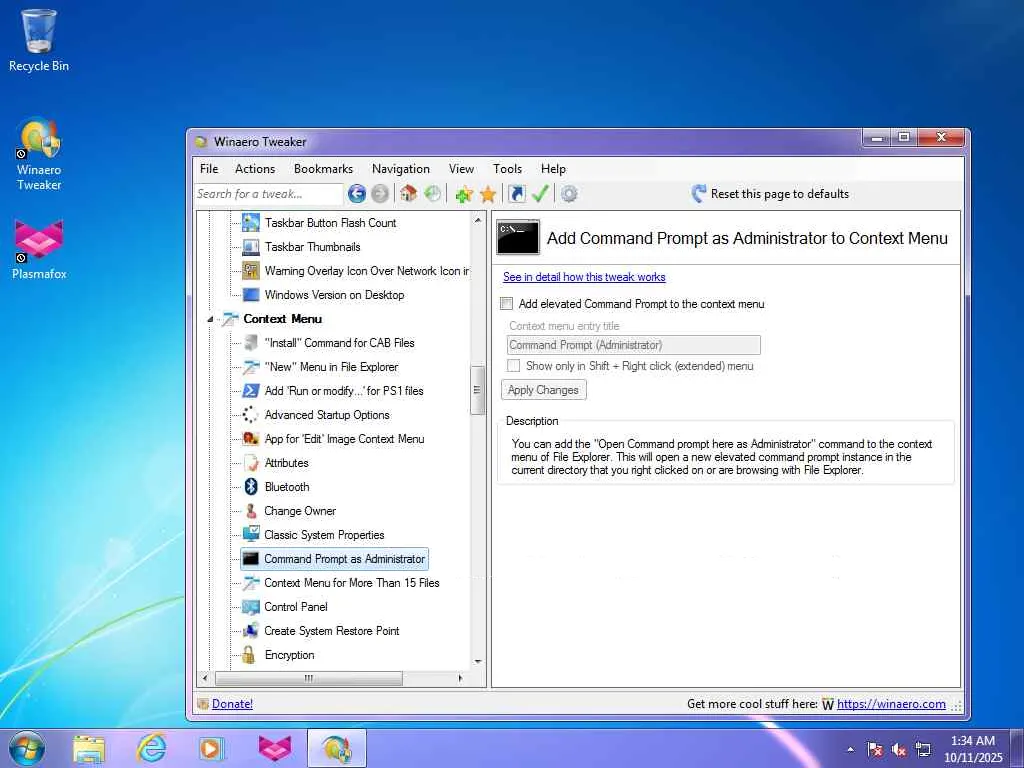
Task: Click the horizontal scrollbar left arrow
Action: [x=205, y=679]
